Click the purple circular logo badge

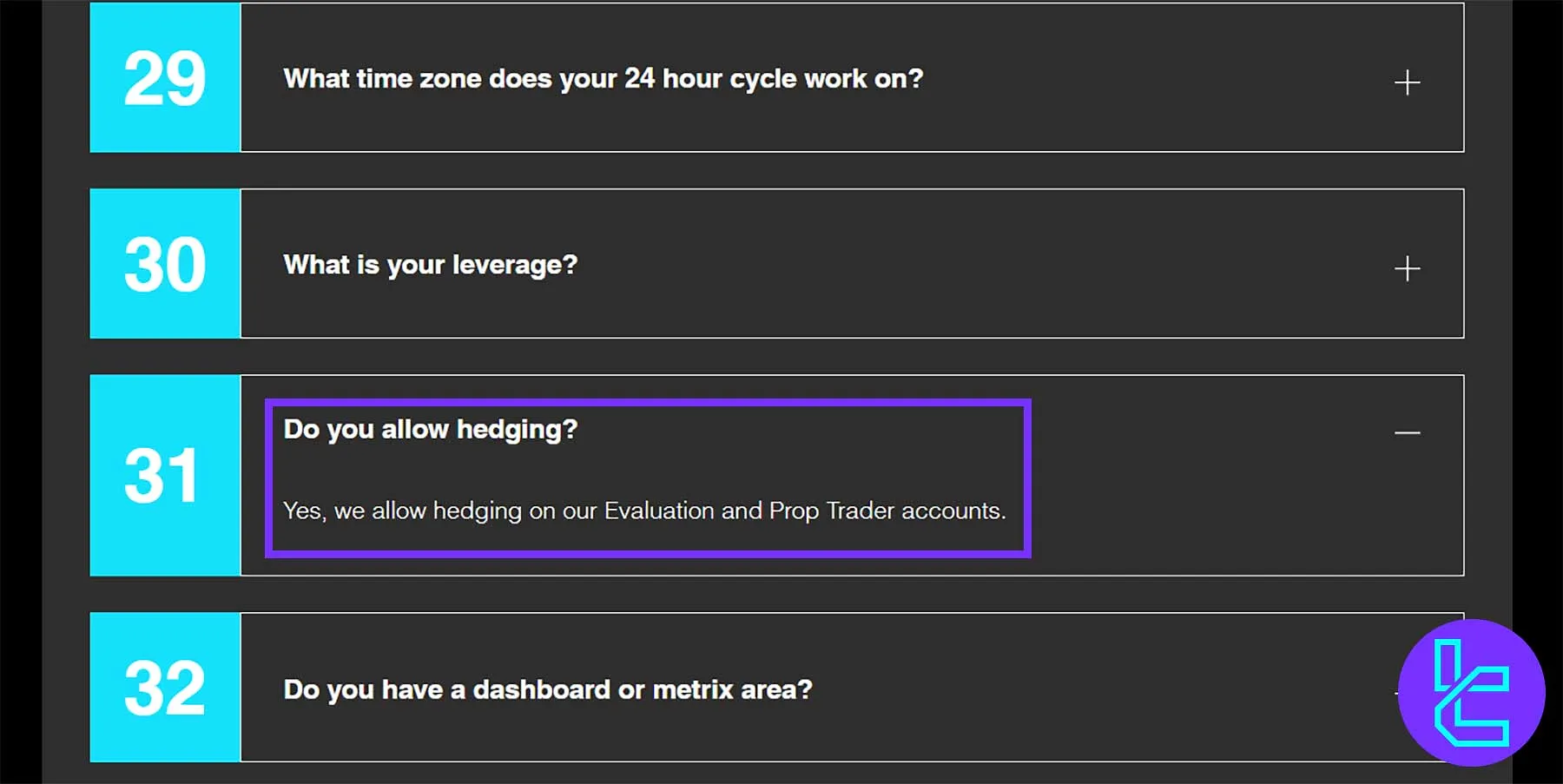click(1471, 692)
